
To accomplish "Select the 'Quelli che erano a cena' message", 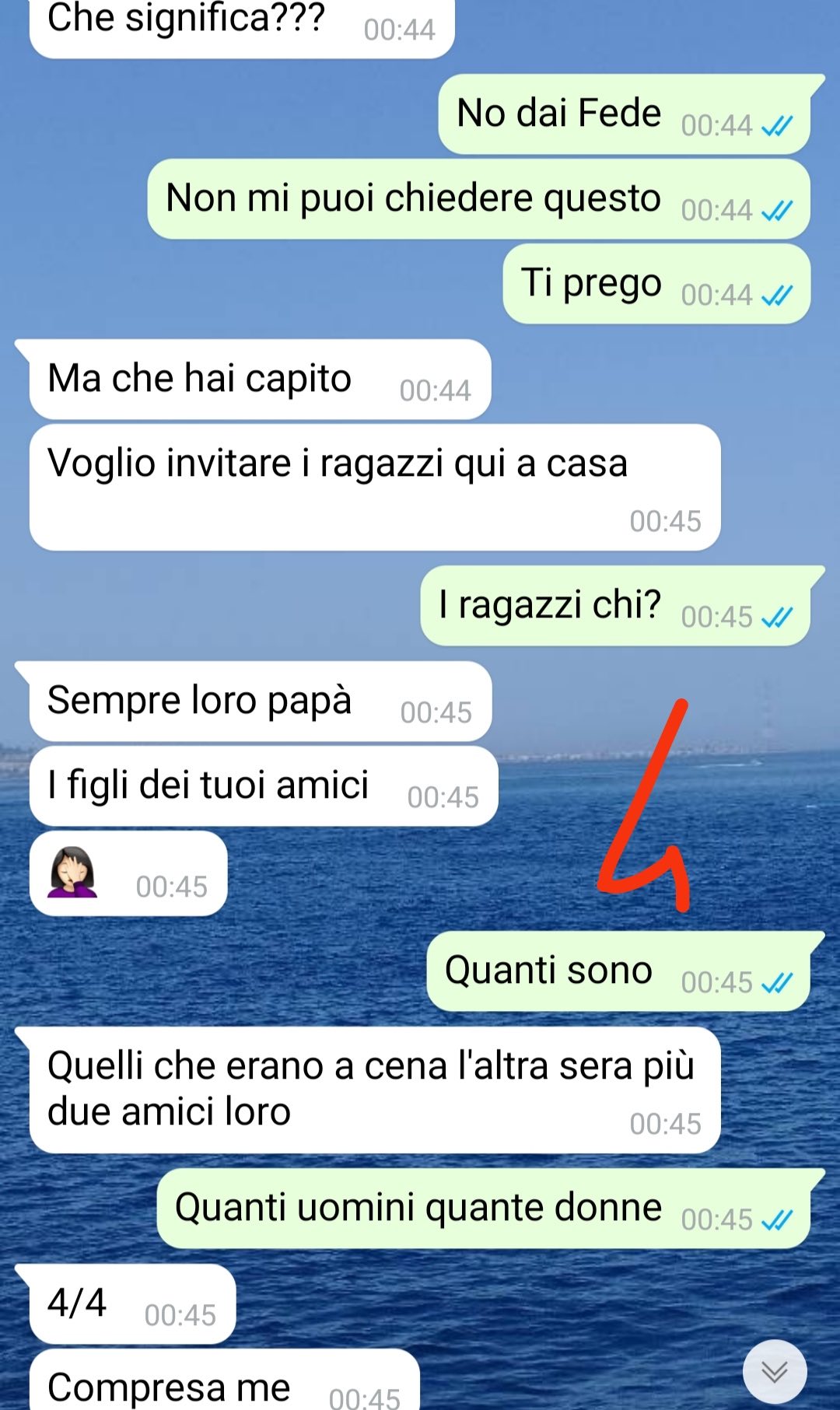I will pyautogui.click(x=375, y=1090).
